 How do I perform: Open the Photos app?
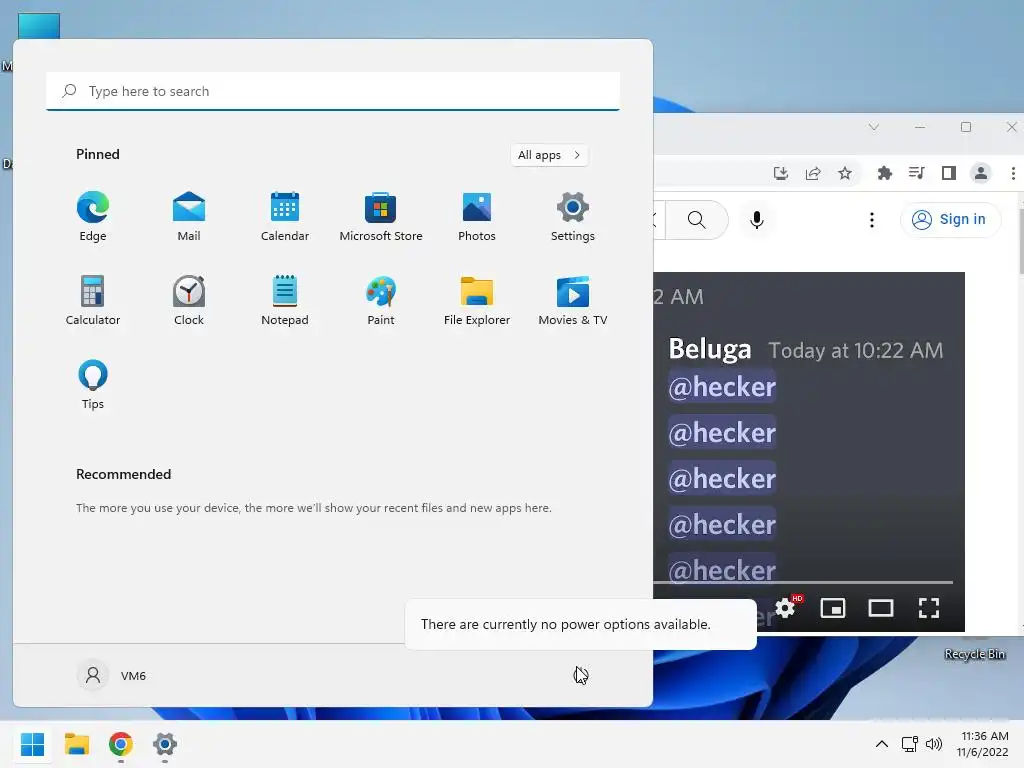477,217
